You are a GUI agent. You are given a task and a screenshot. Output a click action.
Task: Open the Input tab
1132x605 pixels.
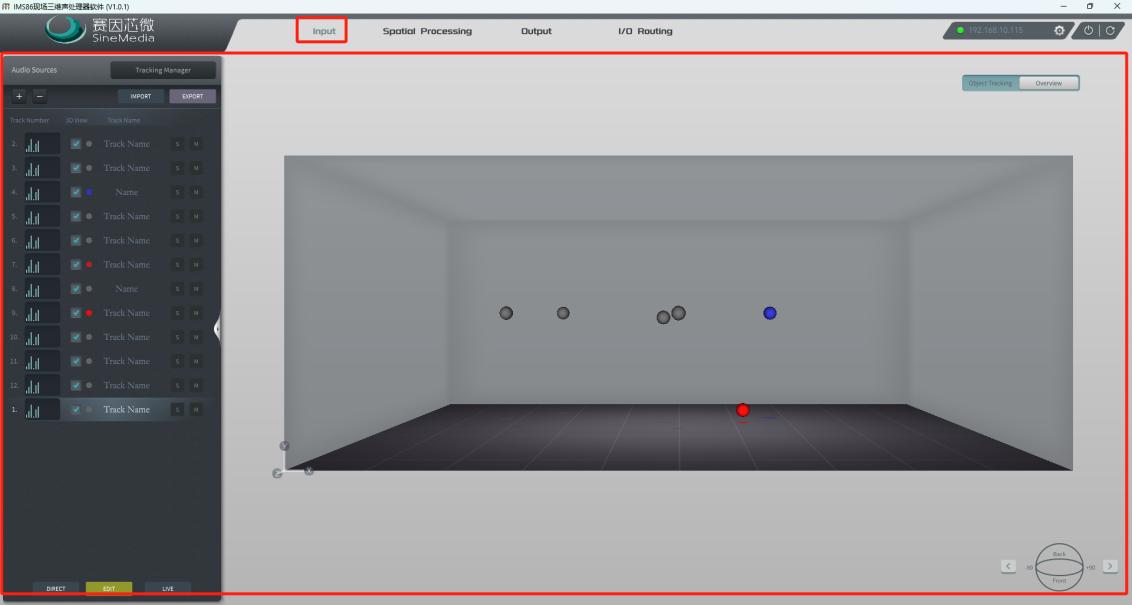click(x=323, y=31)
